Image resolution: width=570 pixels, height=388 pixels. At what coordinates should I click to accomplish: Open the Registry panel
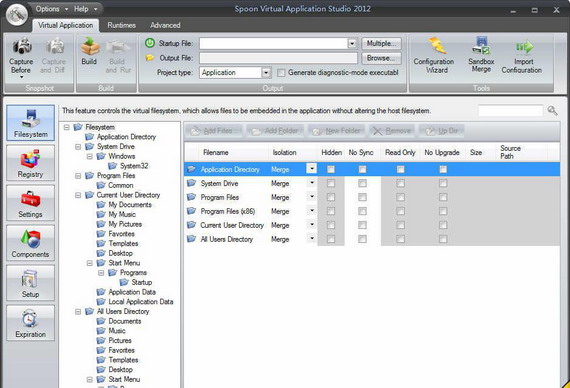[31, 163]
